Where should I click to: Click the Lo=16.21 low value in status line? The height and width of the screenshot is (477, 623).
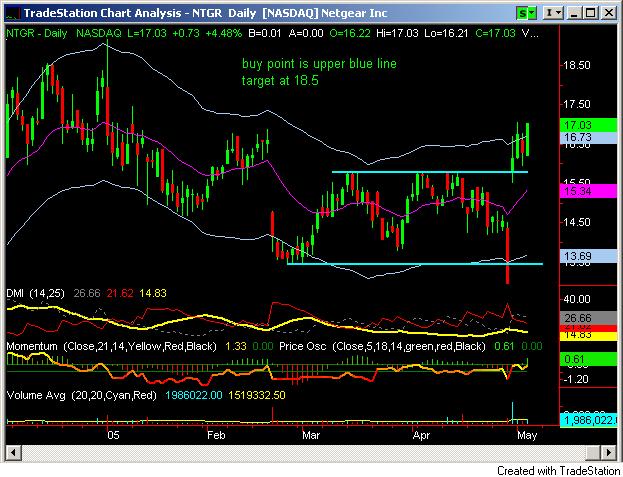[x=446, y=33]
